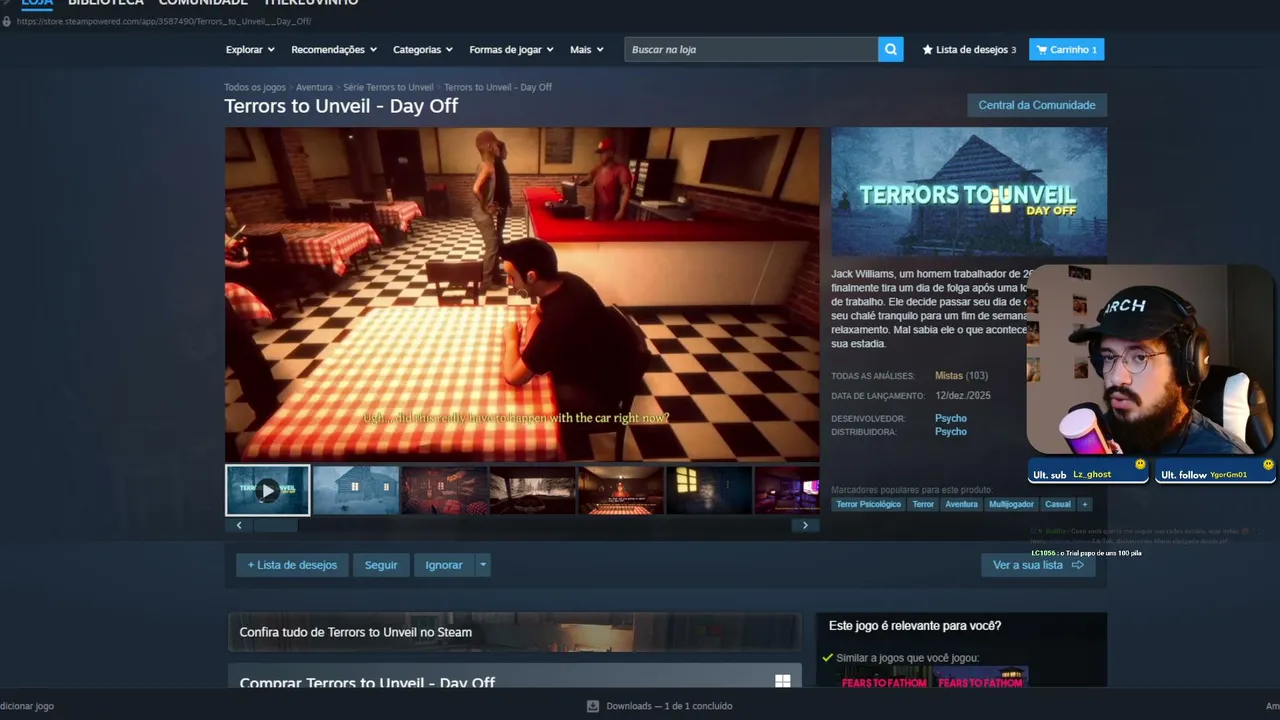Select the snowy cabin screenshot thumbnail

coord(356,490)
